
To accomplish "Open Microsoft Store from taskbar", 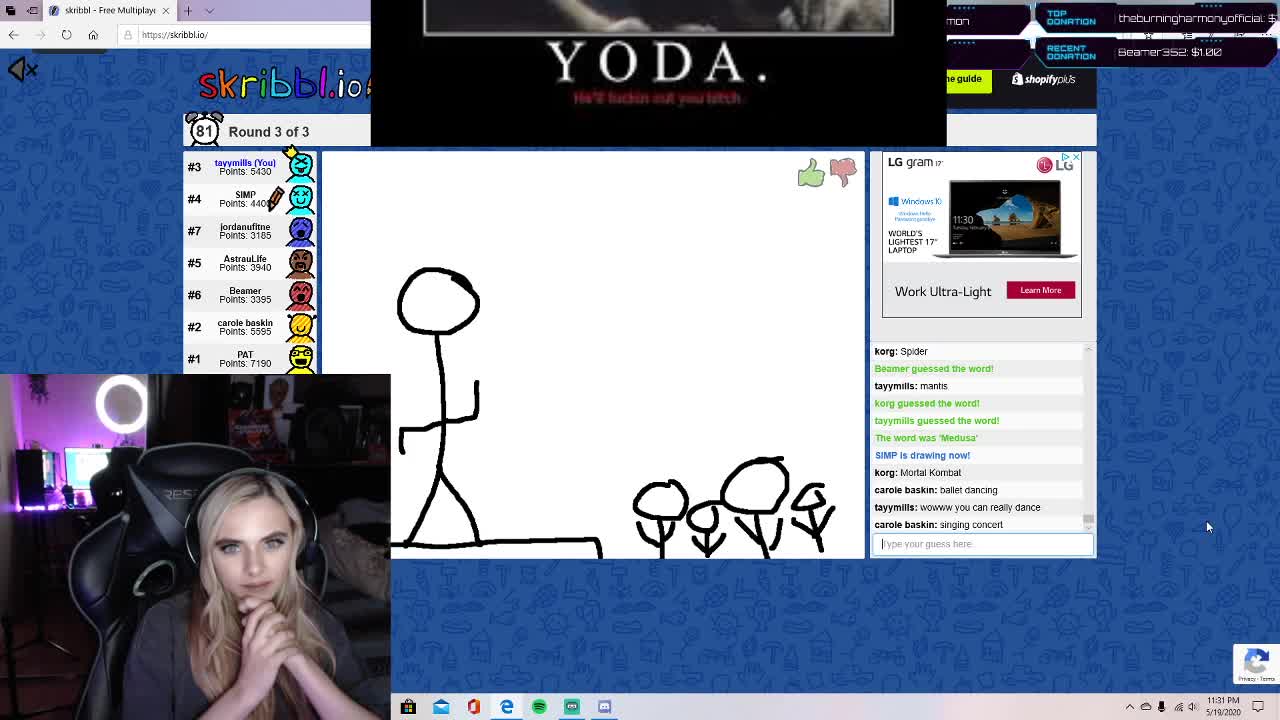I will tap(408, 707).
